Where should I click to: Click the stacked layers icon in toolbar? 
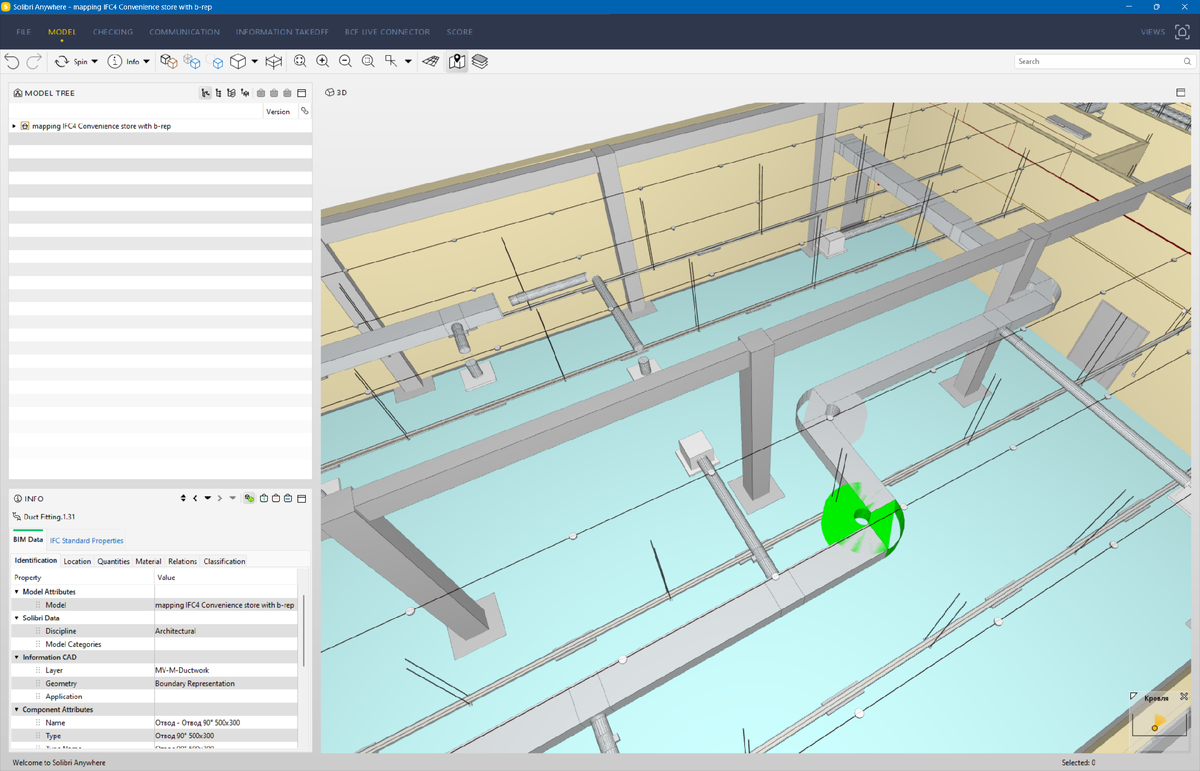pyautogui.click(x=480, y=62)
